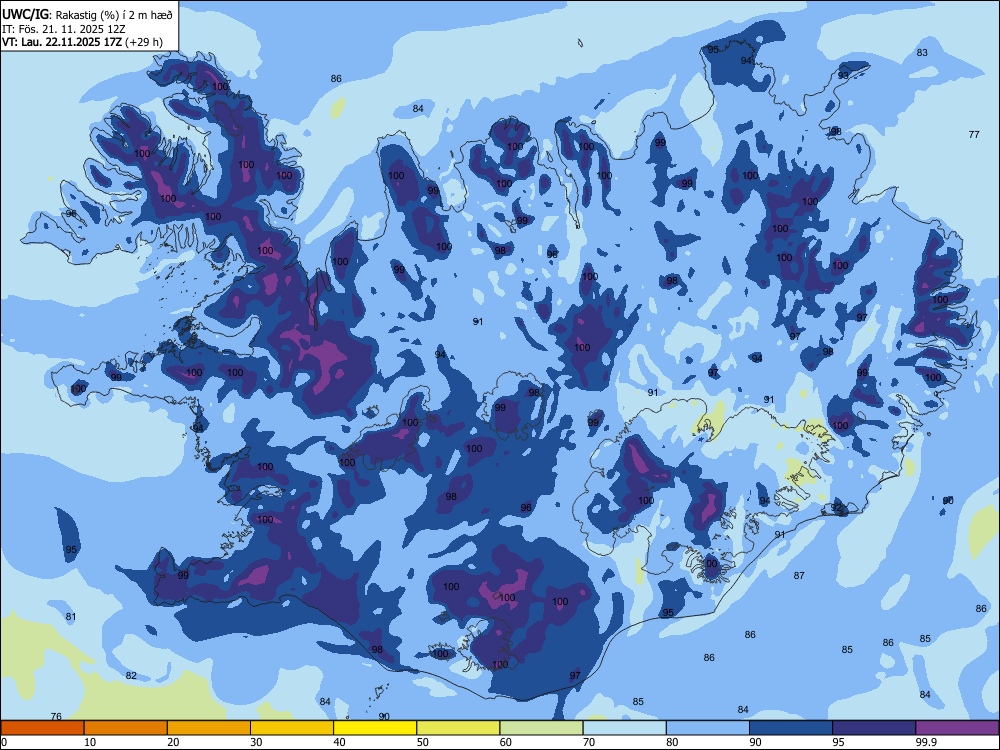Click the legend tick label '30'
The width and height of the screenshot is (1000, 750).
pyautogui.click(x=256, y=742)
